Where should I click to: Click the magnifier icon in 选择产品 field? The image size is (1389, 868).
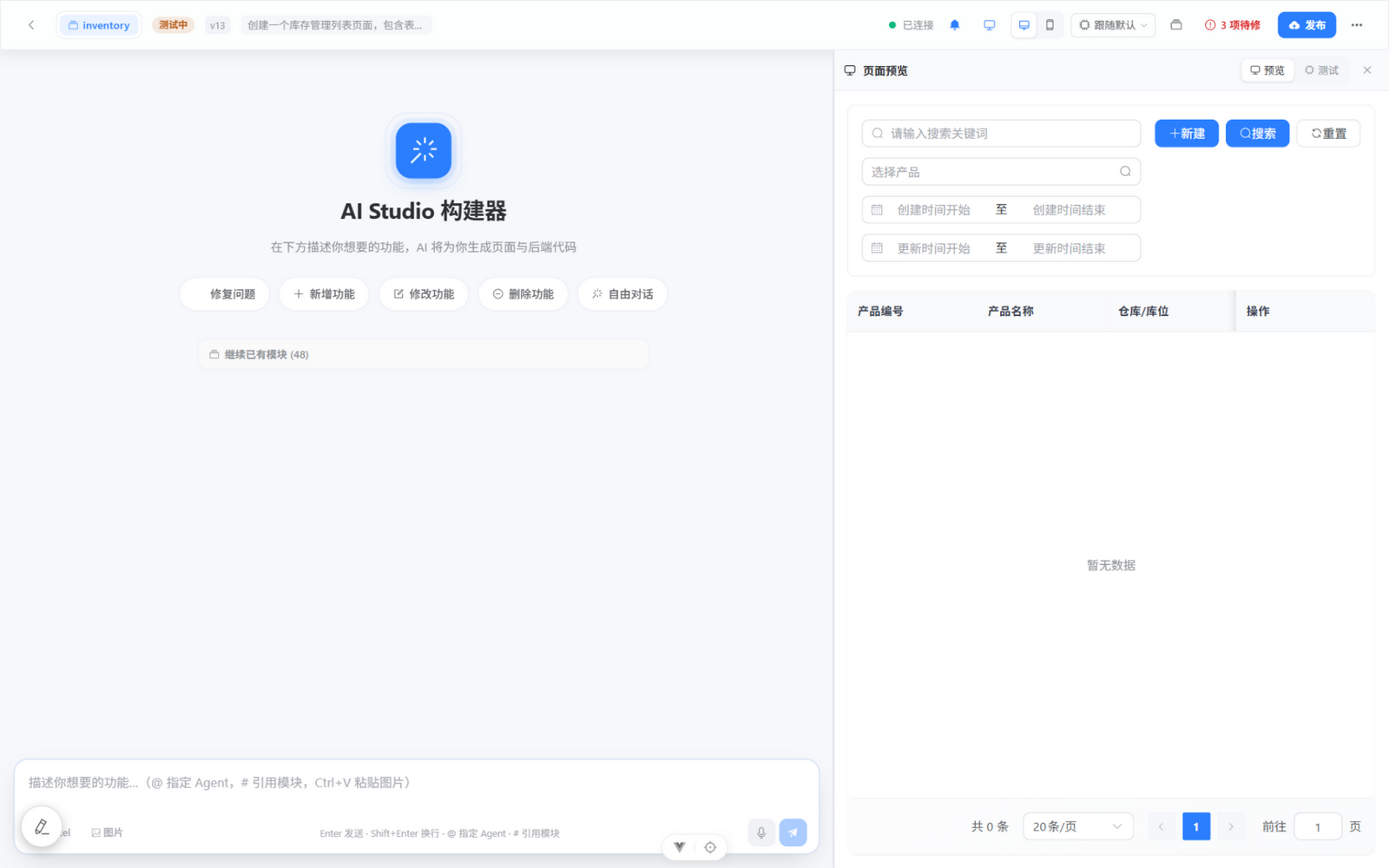(x=1125, y=172)
